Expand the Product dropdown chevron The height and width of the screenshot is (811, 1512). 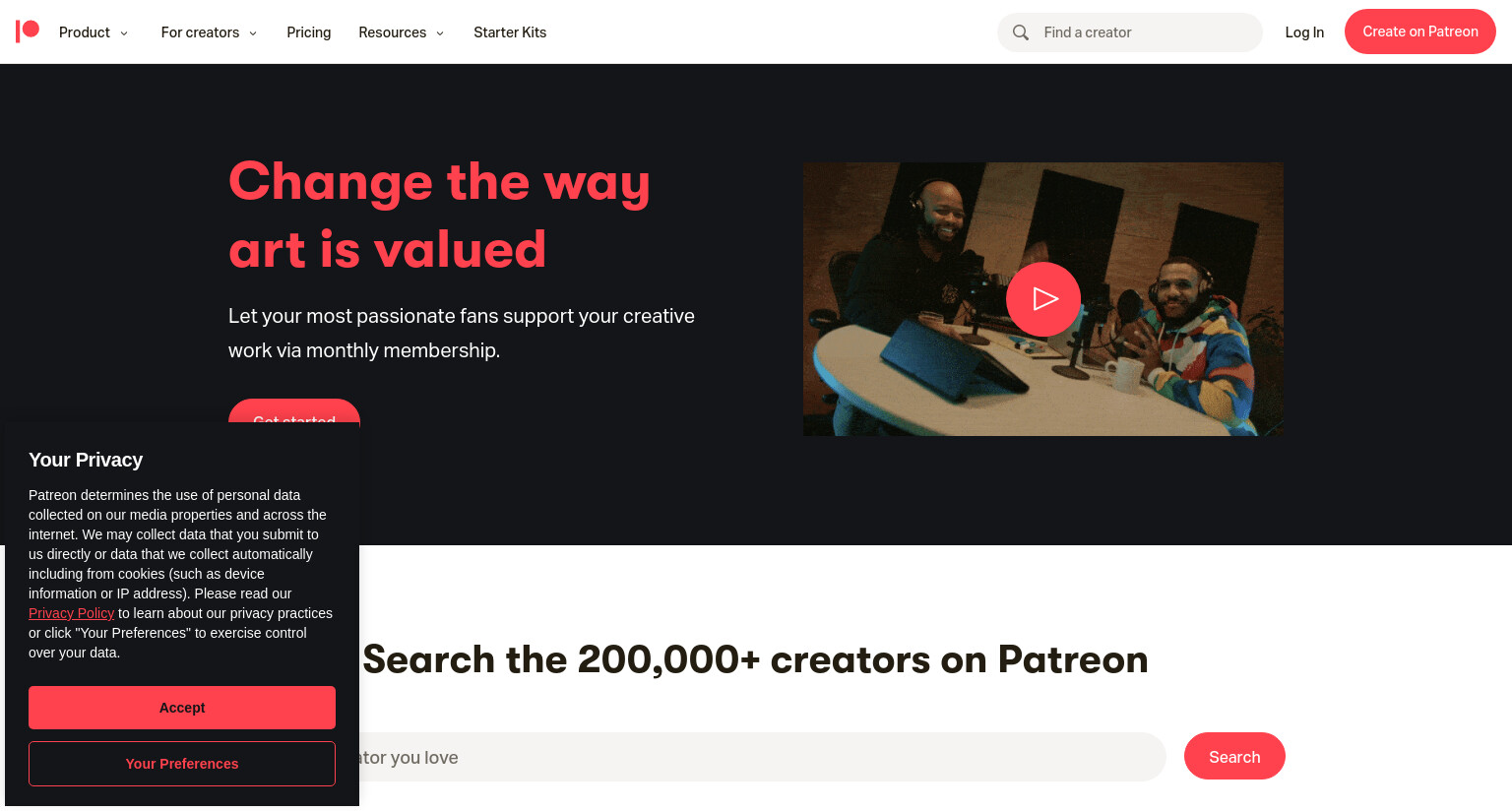(x=124, y=33)
